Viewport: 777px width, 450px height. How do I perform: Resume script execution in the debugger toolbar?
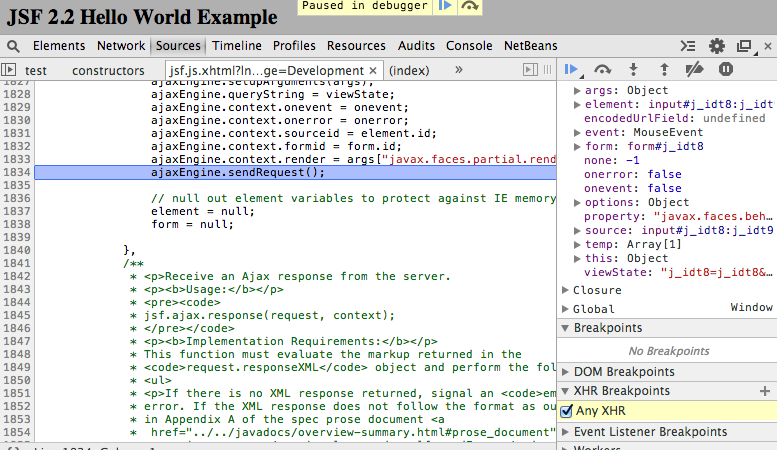pos(571,69)
